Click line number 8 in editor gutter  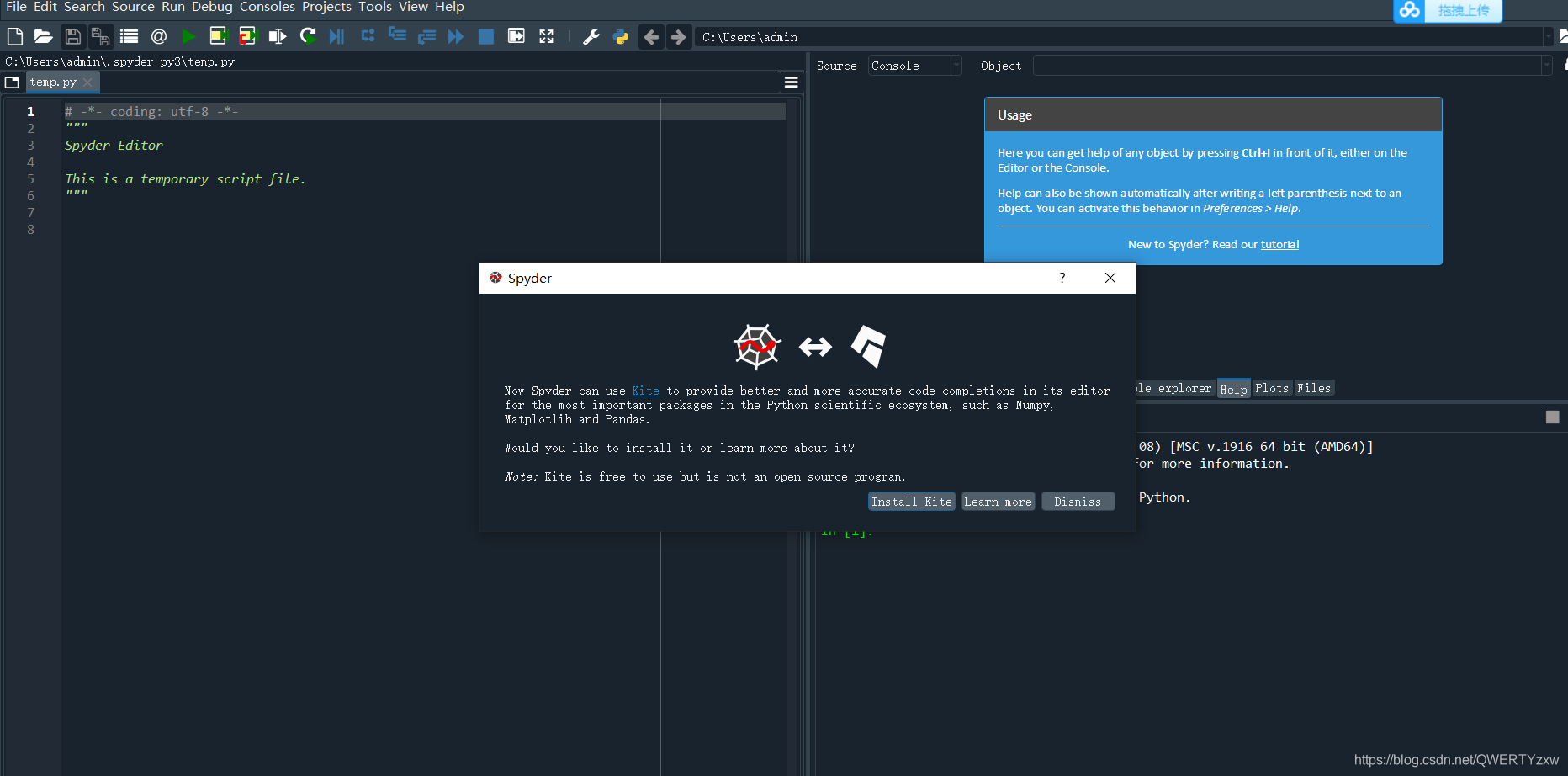(31, 230)
